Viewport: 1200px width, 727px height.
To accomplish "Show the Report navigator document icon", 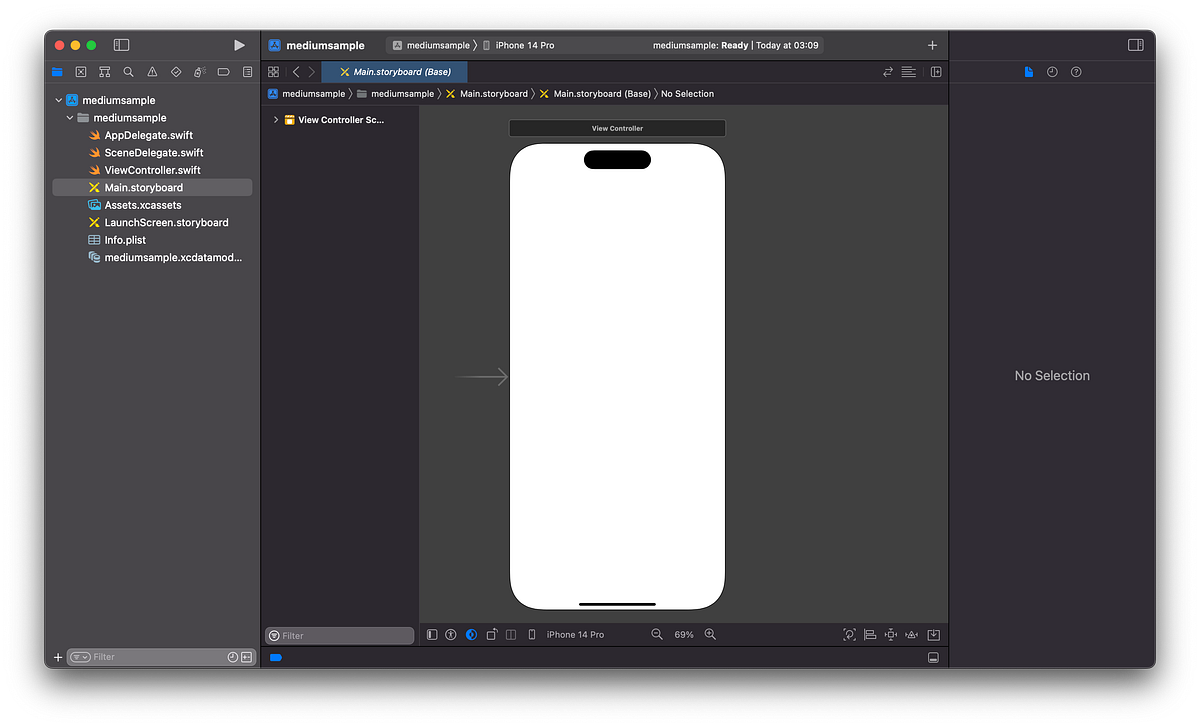I will [x=247, y=72].
